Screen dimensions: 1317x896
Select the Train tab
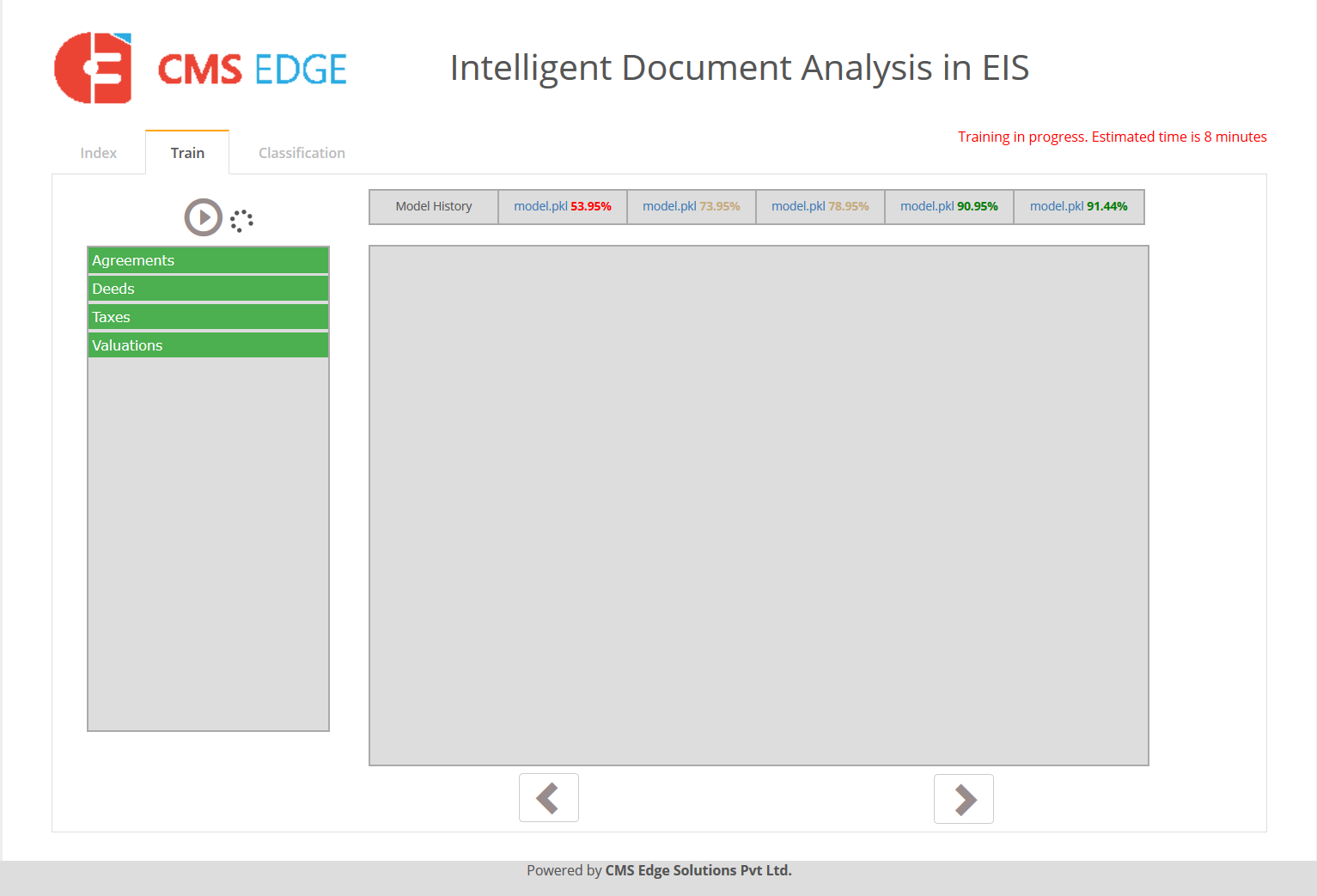tap(187, 153)
